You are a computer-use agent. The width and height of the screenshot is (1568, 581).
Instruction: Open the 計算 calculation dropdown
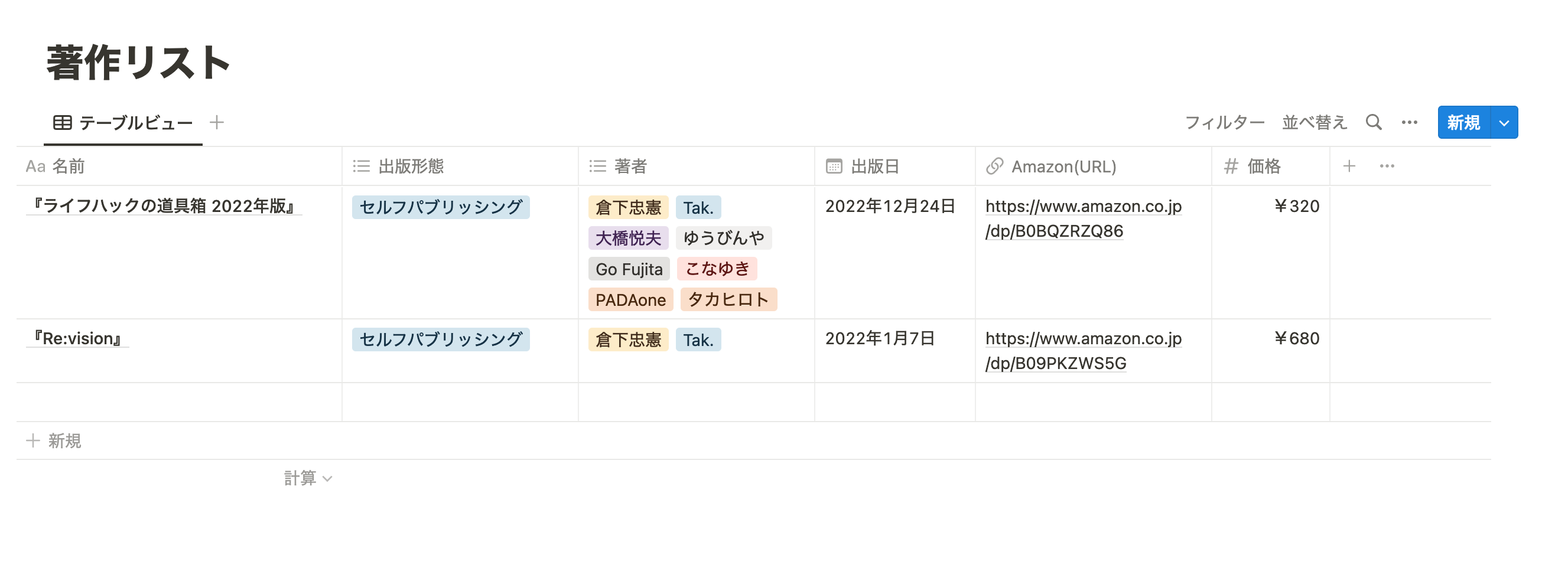tap(308, 478)
